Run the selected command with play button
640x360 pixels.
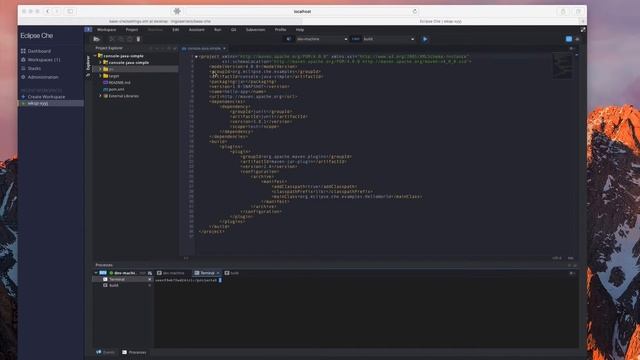click(x=425, y=39)
